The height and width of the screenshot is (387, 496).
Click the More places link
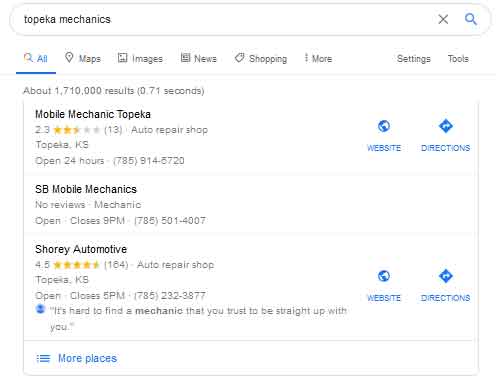(x=87, y=358)
